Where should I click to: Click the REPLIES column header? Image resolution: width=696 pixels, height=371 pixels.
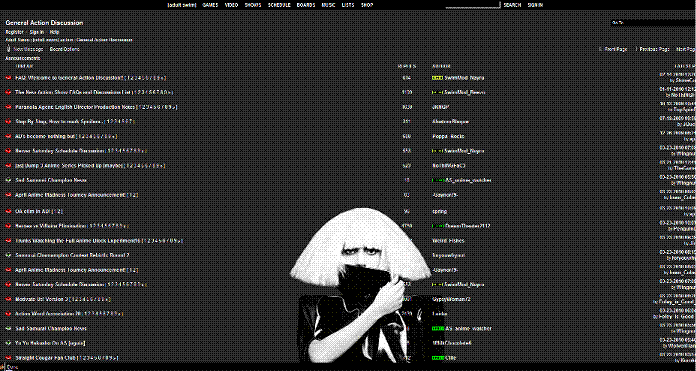[407, 67]
